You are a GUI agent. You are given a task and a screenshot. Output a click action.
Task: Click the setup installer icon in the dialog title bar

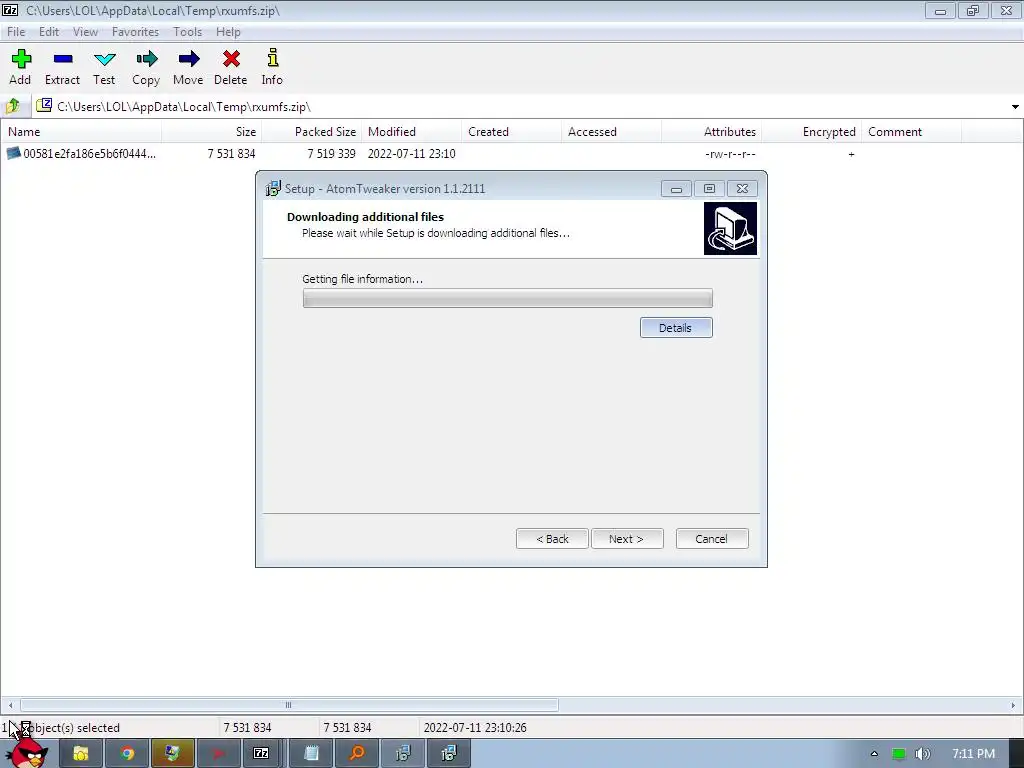pos(273,189)
